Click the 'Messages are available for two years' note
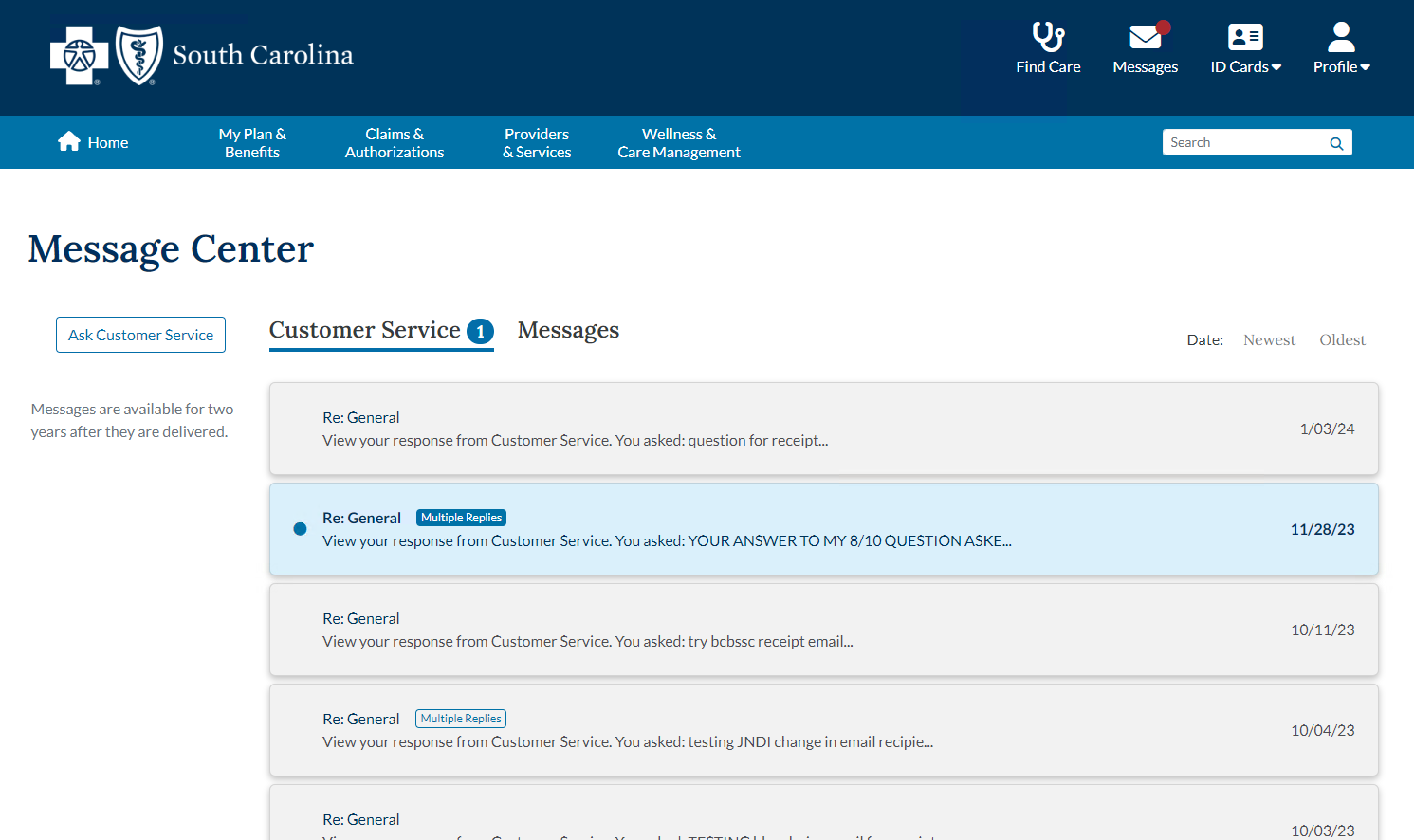Image resolution: width=1414 pixels, height=840 pixels. click(132, 421)
